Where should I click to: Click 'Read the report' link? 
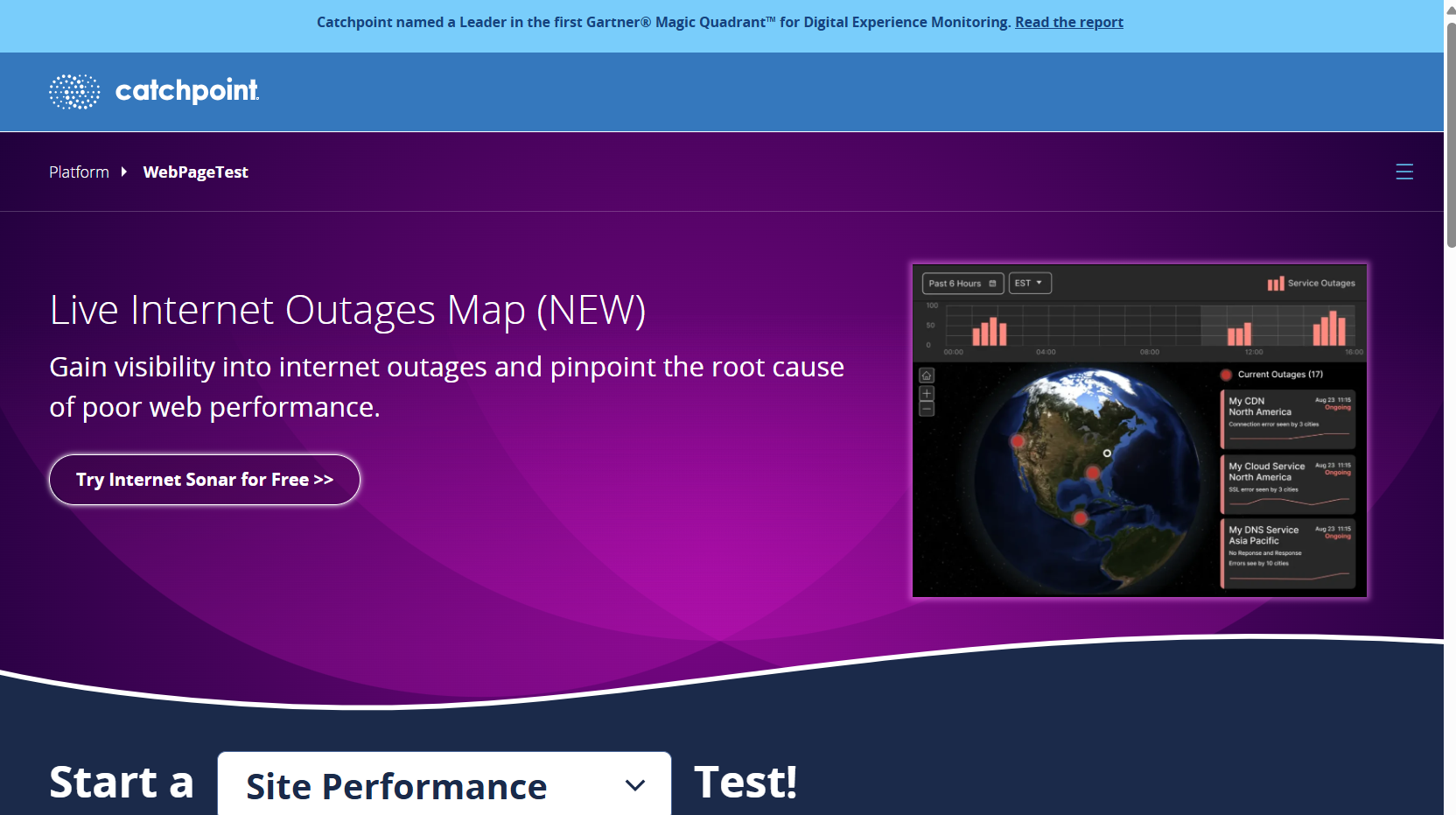(x=1068, y=22)
